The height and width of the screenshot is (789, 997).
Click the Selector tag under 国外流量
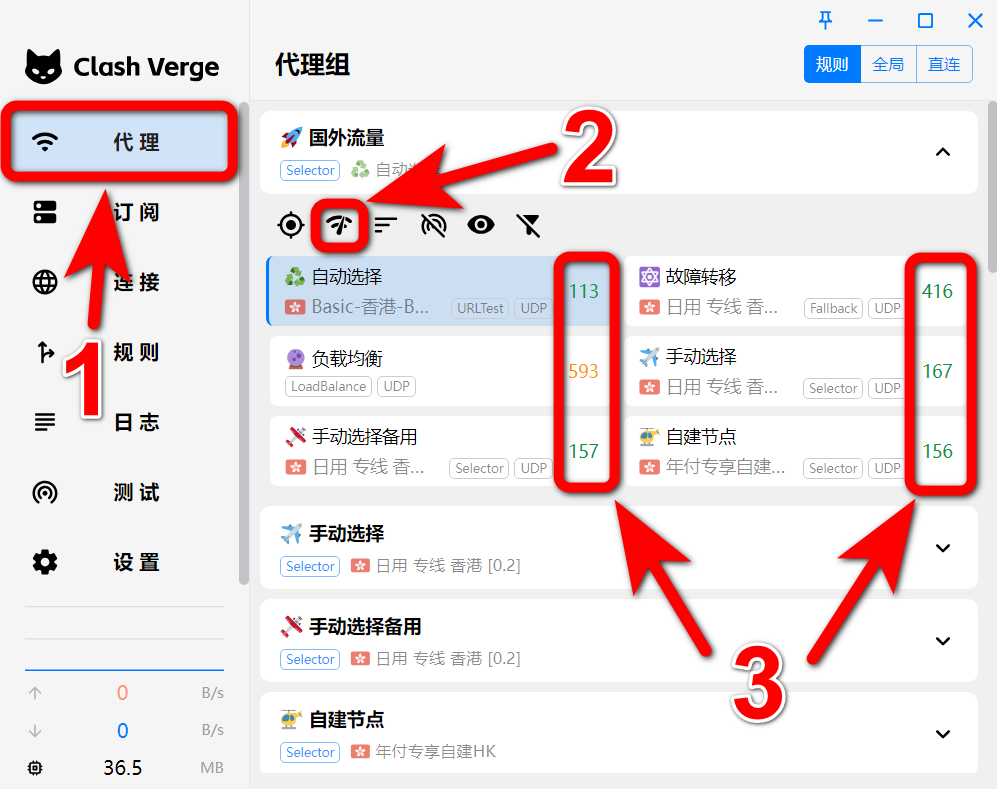(310, 170)
